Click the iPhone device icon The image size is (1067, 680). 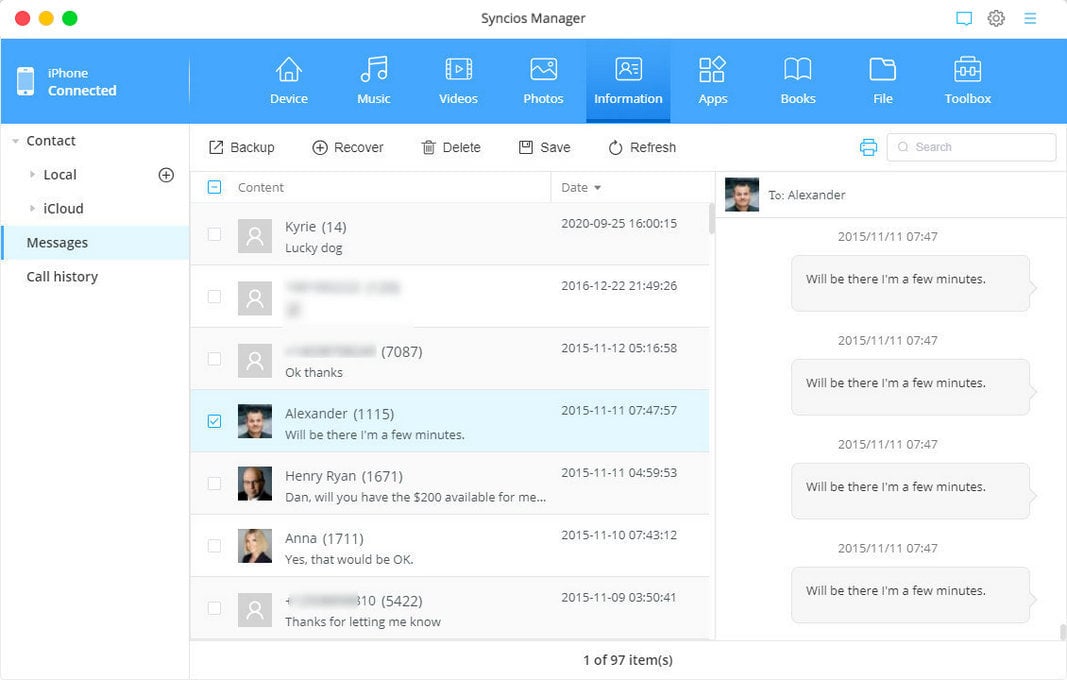tap(26, 81)
